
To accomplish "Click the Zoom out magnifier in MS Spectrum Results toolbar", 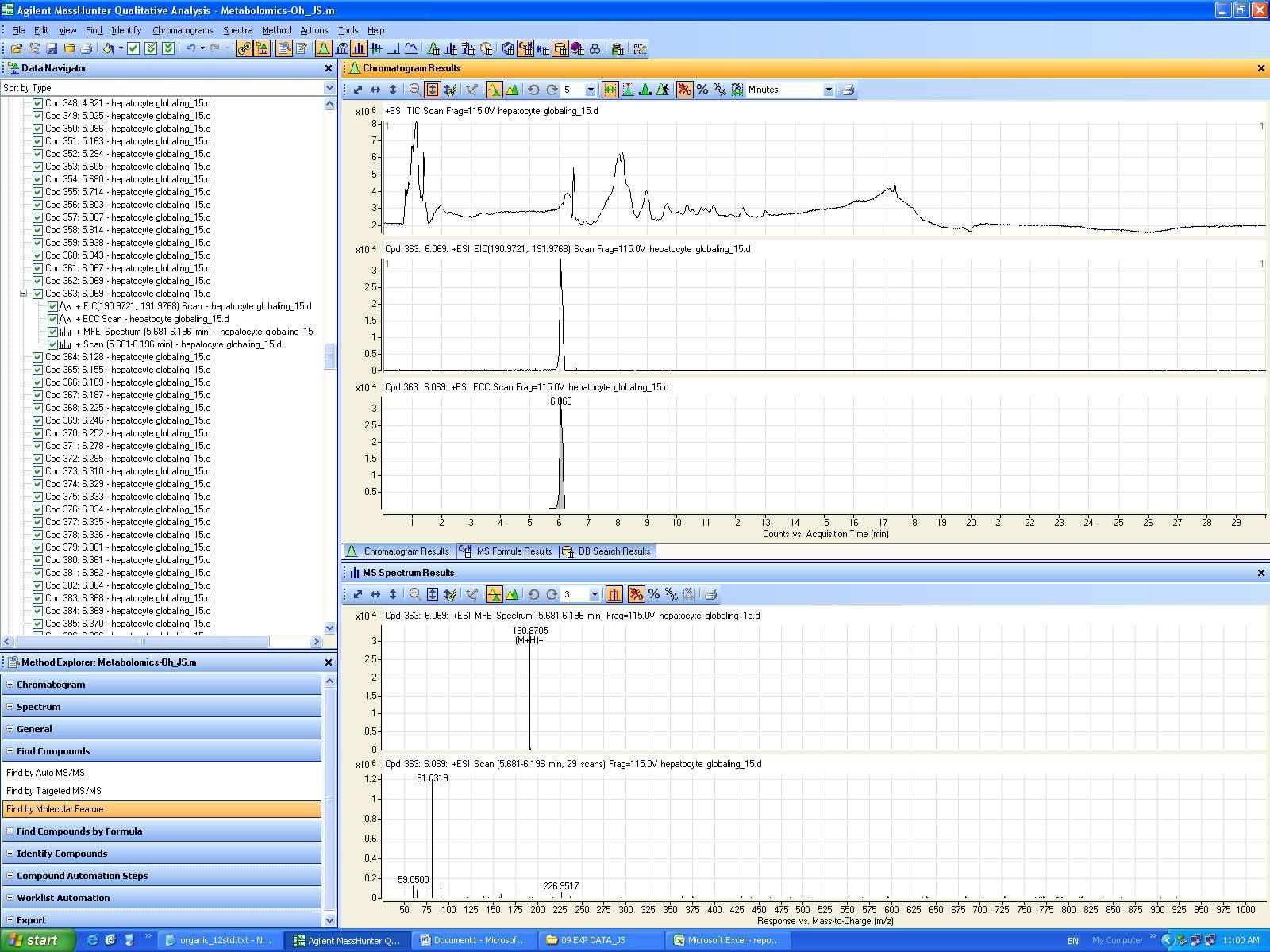I will (415, 594).
